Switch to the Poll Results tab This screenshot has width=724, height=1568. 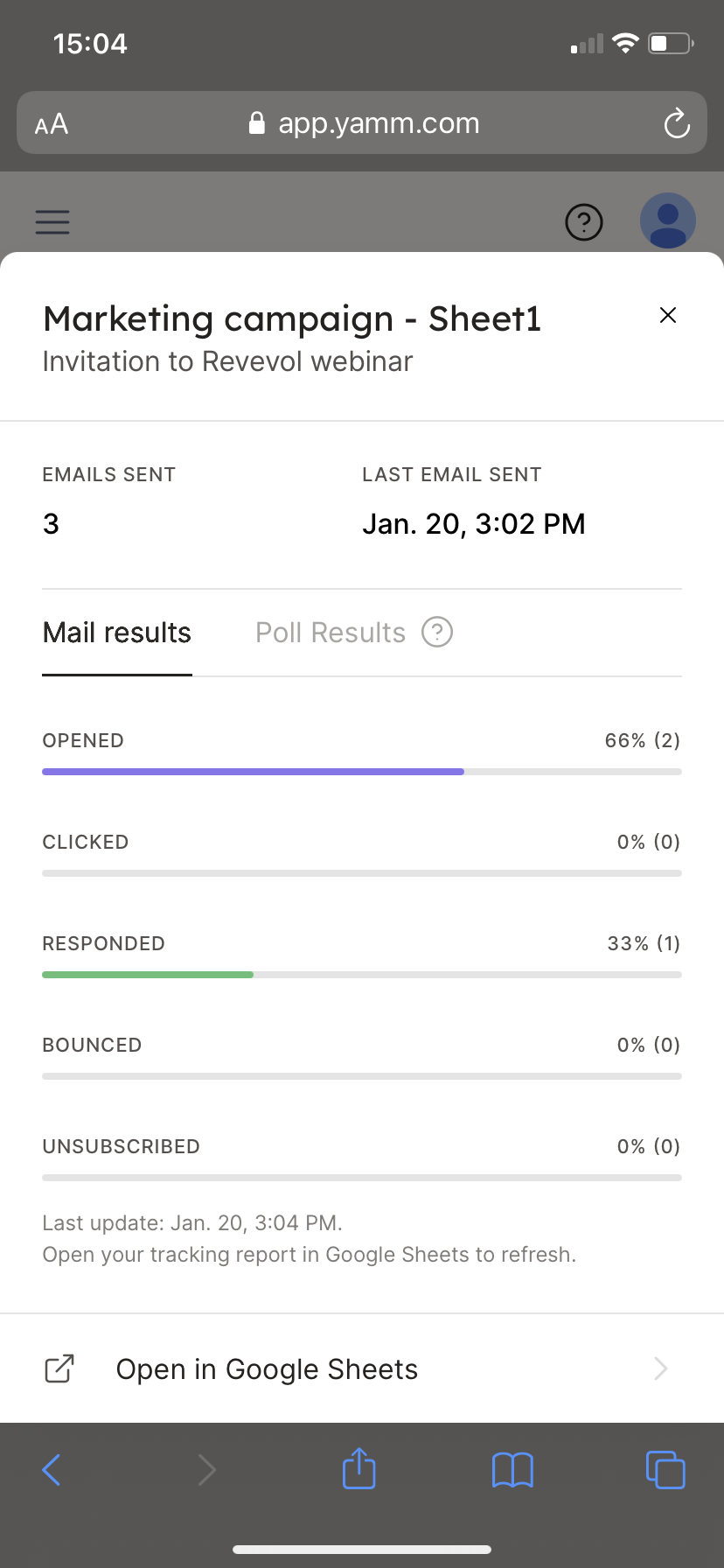[x=331, y=633]
